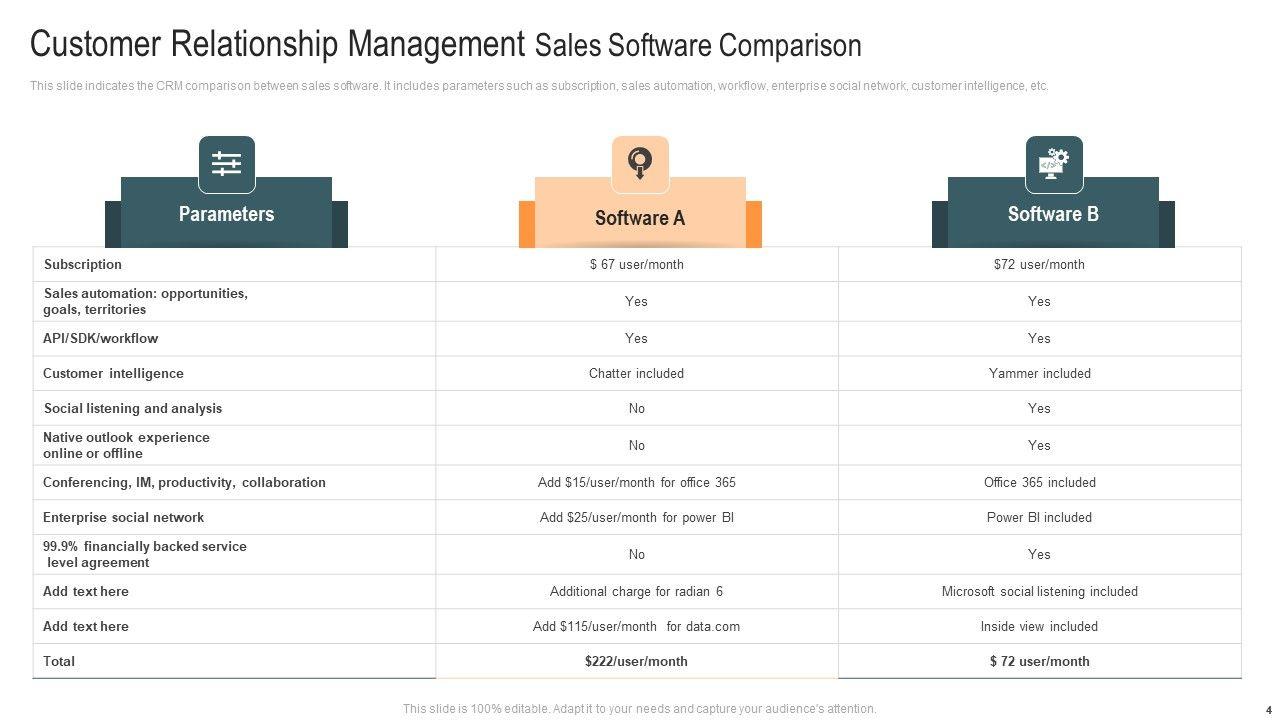Screen dimensions: 1280x720
Task: Select the Total row label
Action: [x=59, y=661]
